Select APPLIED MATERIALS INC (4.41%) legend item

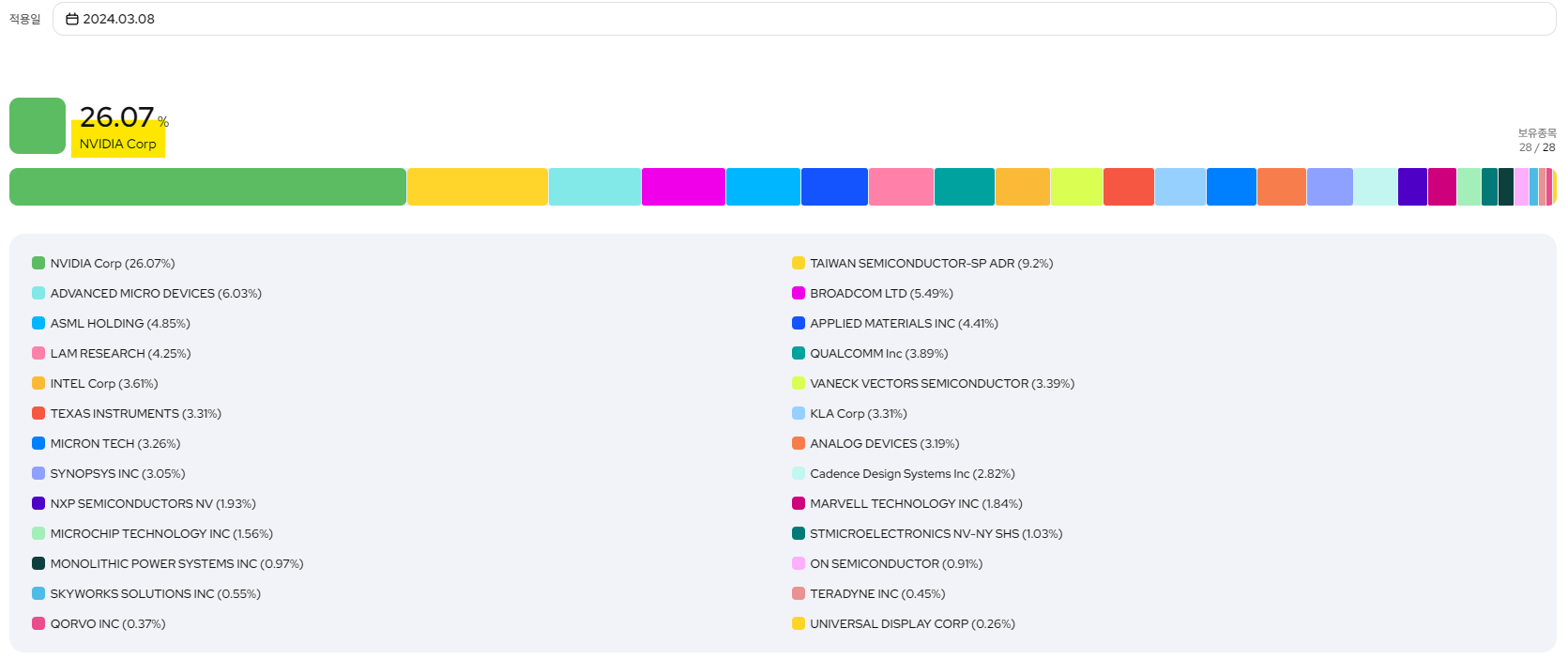[895, 324]
